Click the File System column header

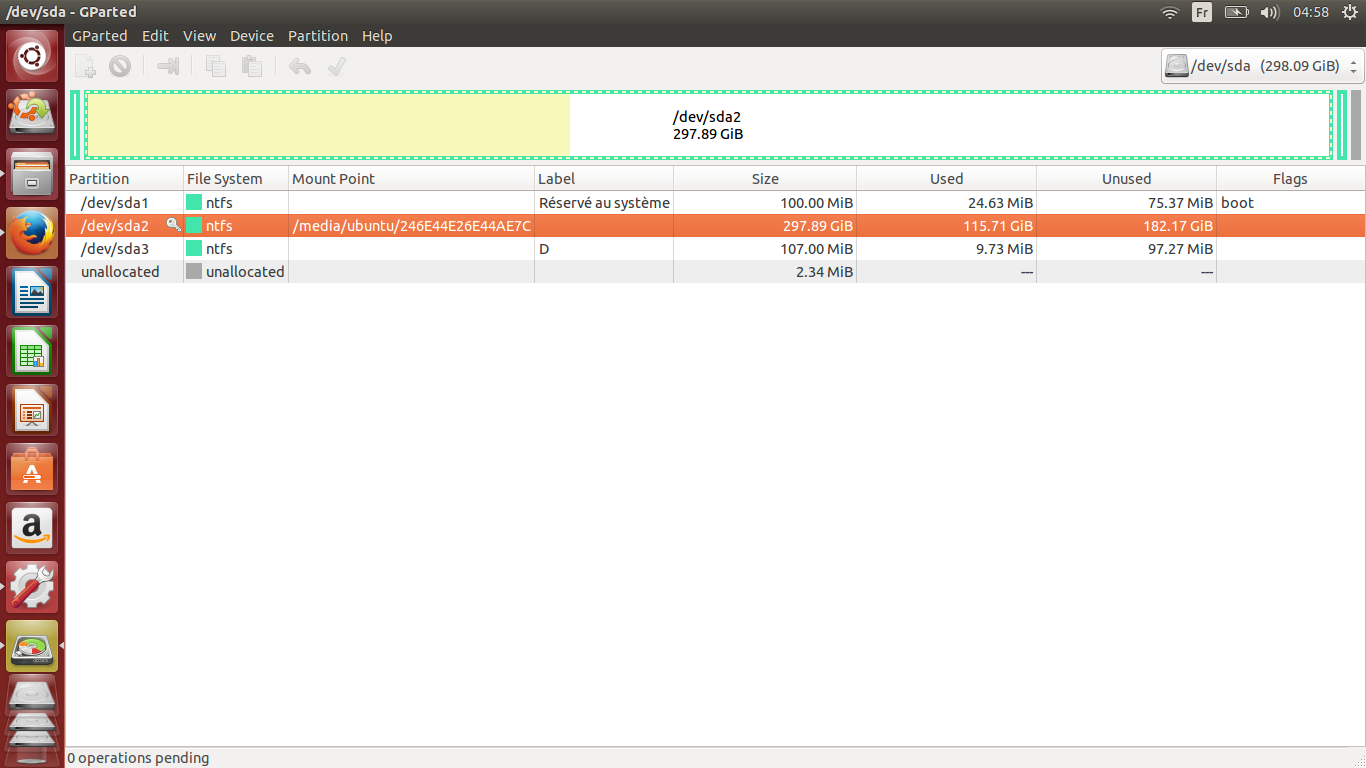(236, 179)
